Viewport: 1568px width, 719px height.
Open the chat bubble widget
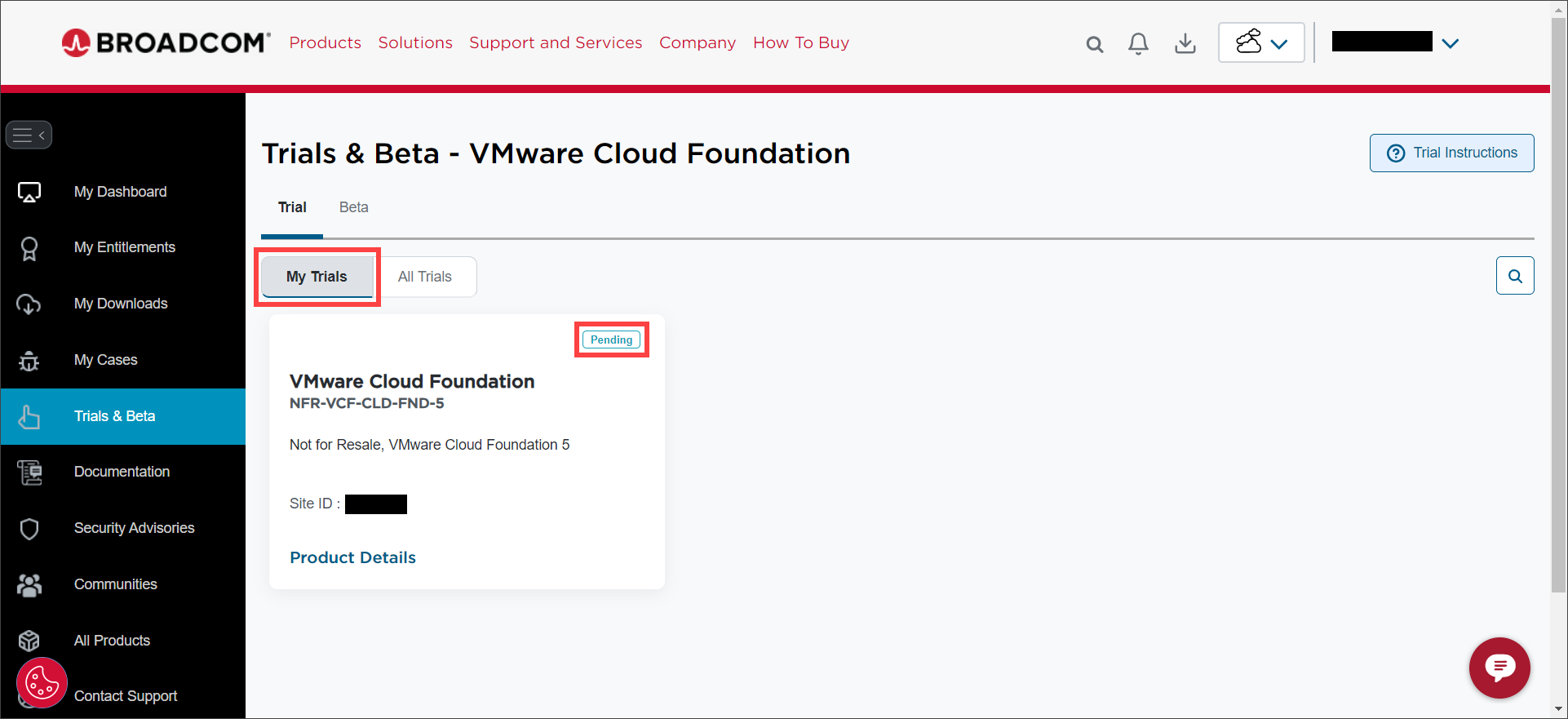tap(1499, 668)
